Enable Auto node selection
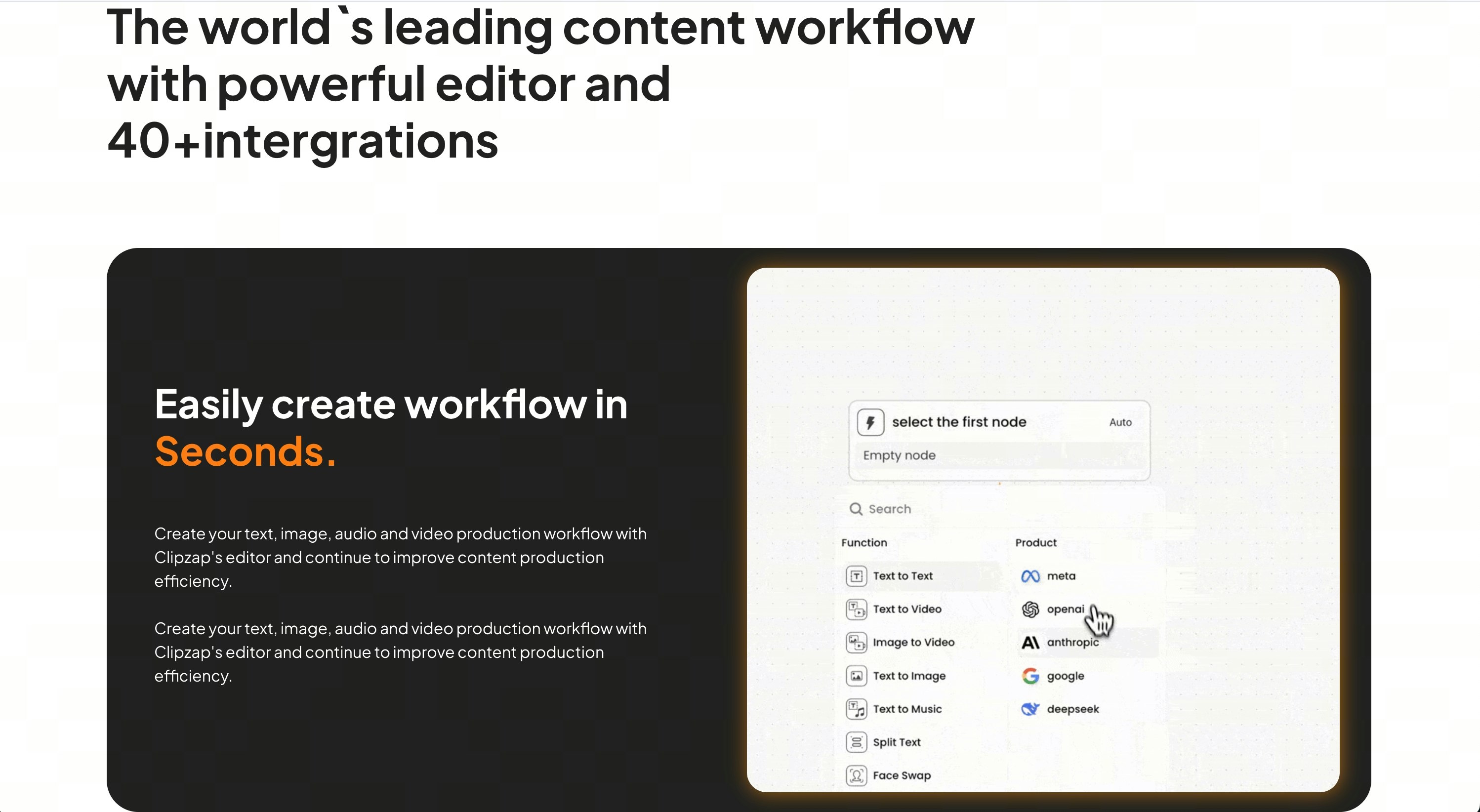Viewport: 1480px width, 812px height. tap(1121, 422)
